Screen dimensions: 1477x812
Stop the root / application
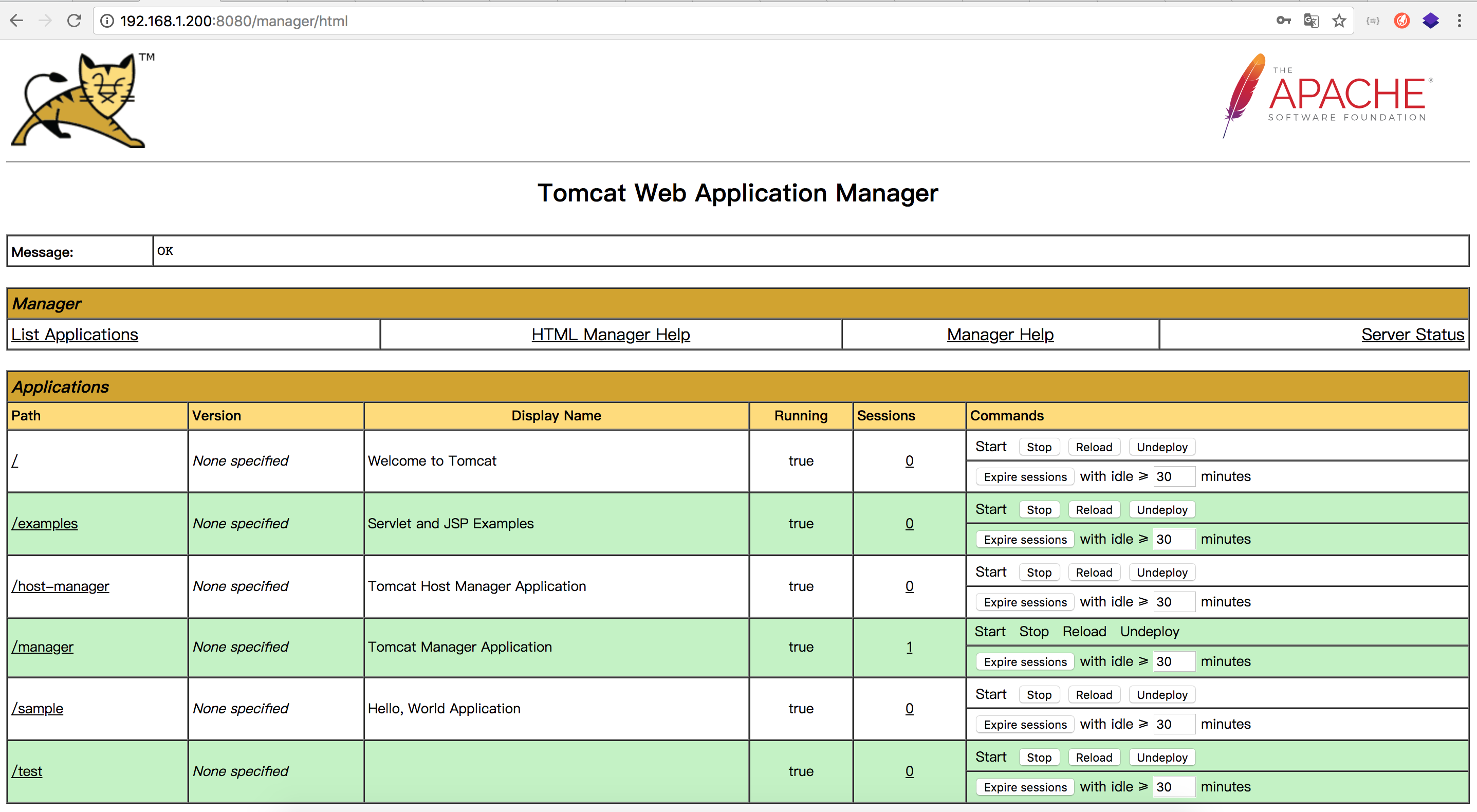point(1039,447)
